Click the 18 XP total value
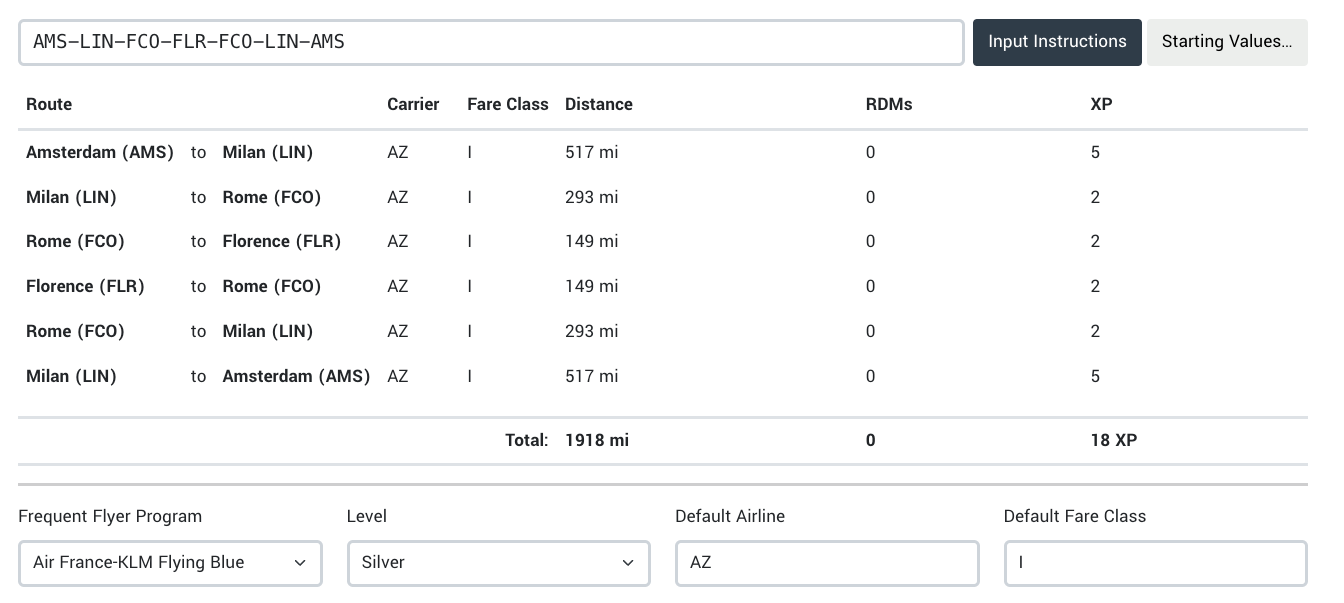 pos(1113,440)
